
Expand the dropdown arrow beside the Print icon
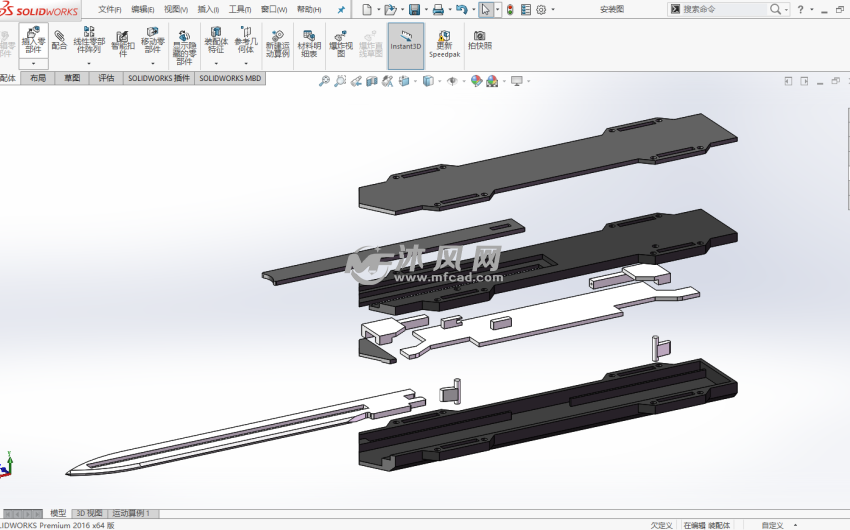pyautogui.click(x=449, y=10)
